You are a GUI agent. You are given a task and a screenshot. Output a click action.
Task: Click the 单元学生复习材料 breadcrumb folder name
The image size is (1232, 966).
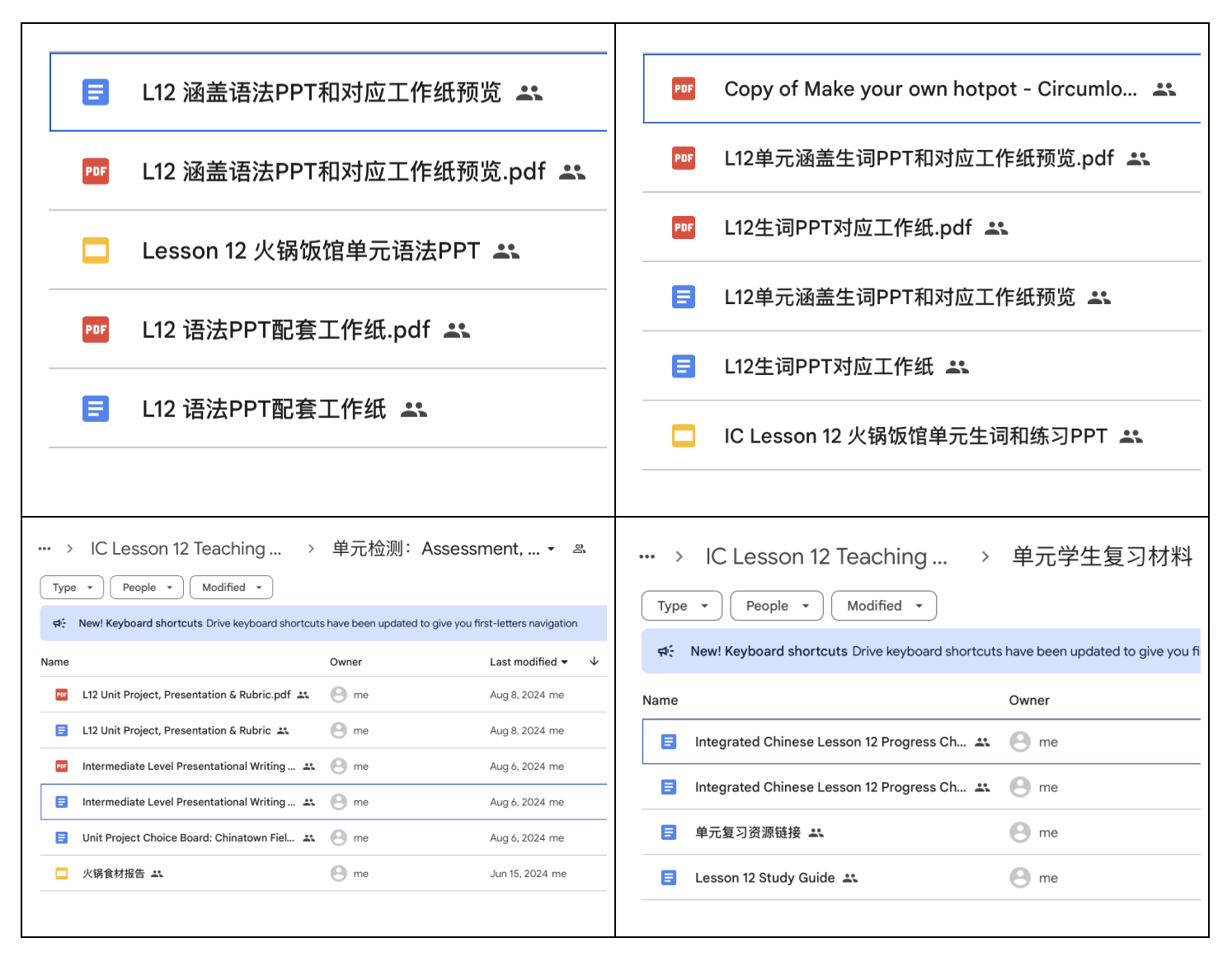tap(1103, 557)
